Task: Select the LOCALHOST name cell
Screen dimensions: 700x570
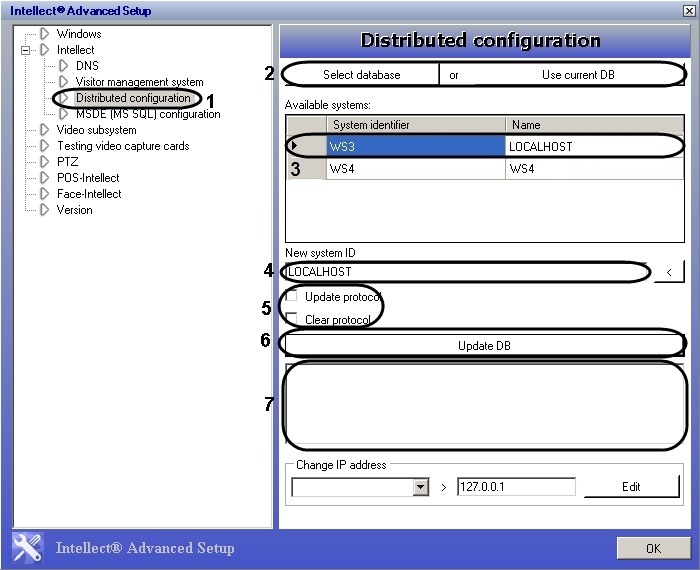Action: point(594,146)
